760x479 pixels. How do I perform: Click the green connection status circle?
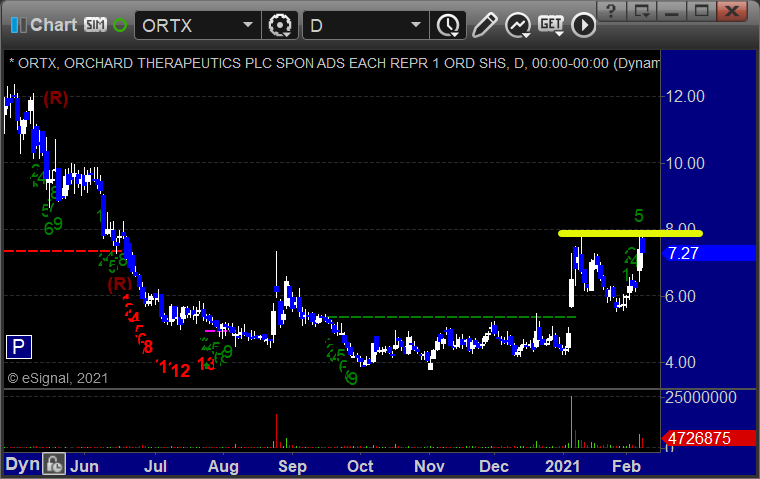[120, 25]
